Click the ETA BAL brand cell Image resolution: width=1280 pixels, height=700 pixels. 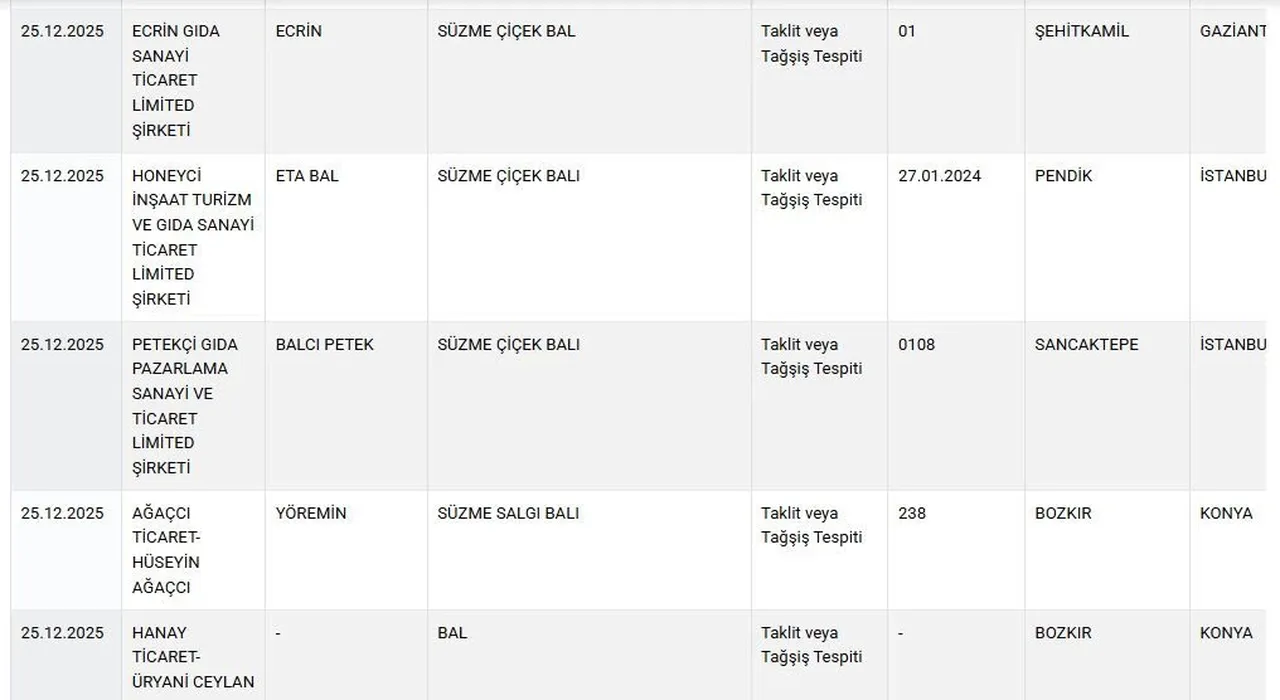pyautogui.click(x=307, y=176)
